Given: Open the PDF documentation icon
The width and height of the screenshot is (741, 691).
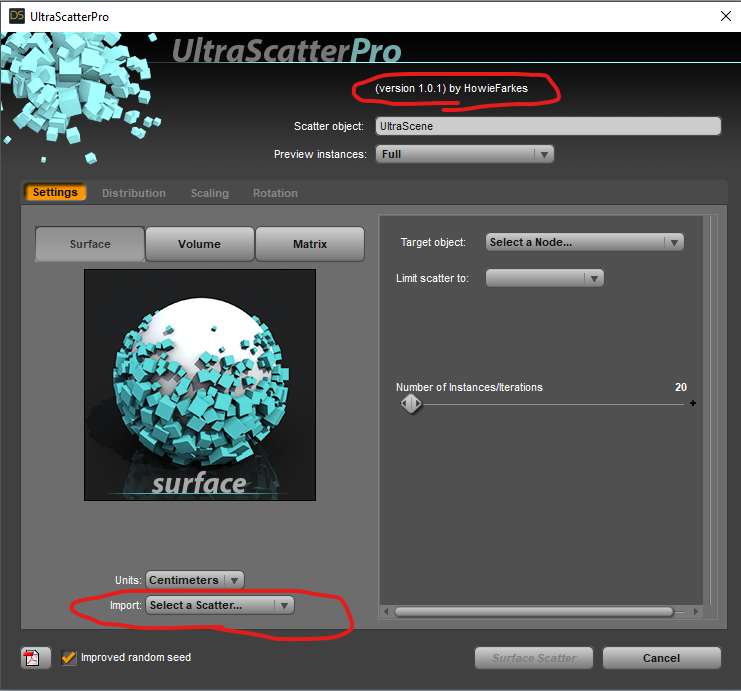Looking at the screenshot, I should (35, 657).
